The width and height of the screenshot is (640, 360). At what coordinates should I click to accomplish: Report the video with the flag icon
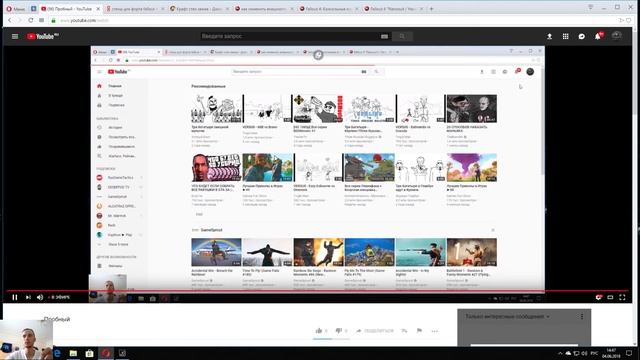[x=419, y=331]
